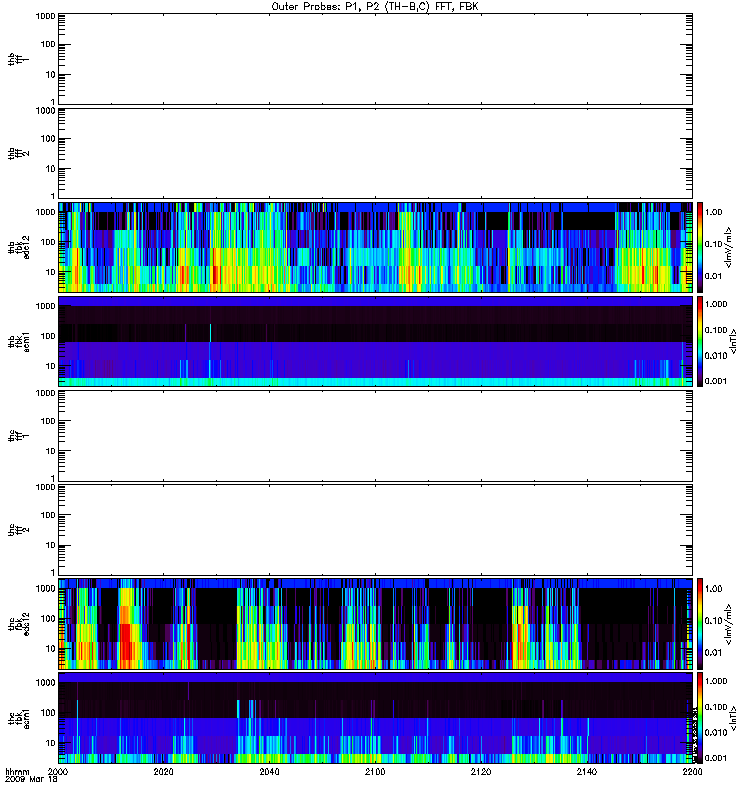The width and height of the screenshot is (750, 800).
Task: Click the thc fbk scm1 spectrogram panel
Action: tap(376, 718)
